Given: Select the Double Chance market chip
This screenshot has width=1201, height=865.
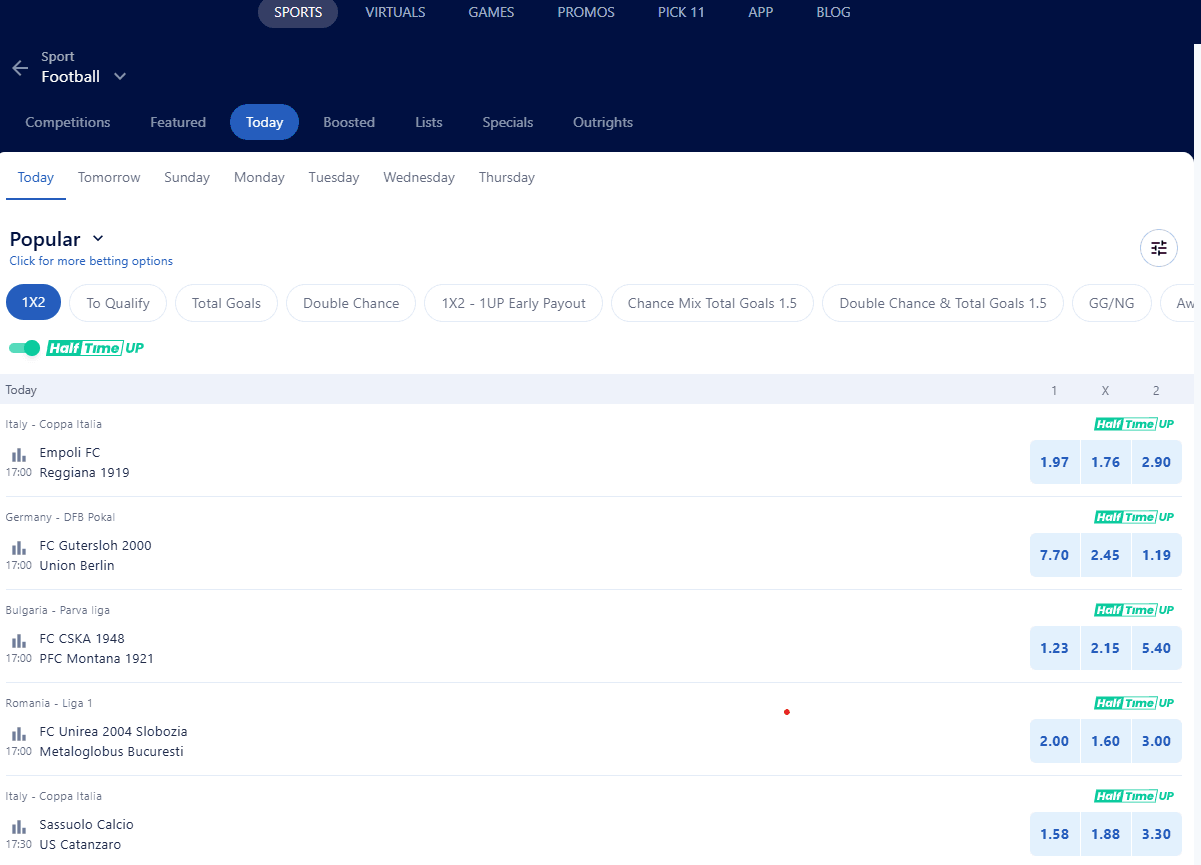Looking at the screenshot, I should point(351,303).
